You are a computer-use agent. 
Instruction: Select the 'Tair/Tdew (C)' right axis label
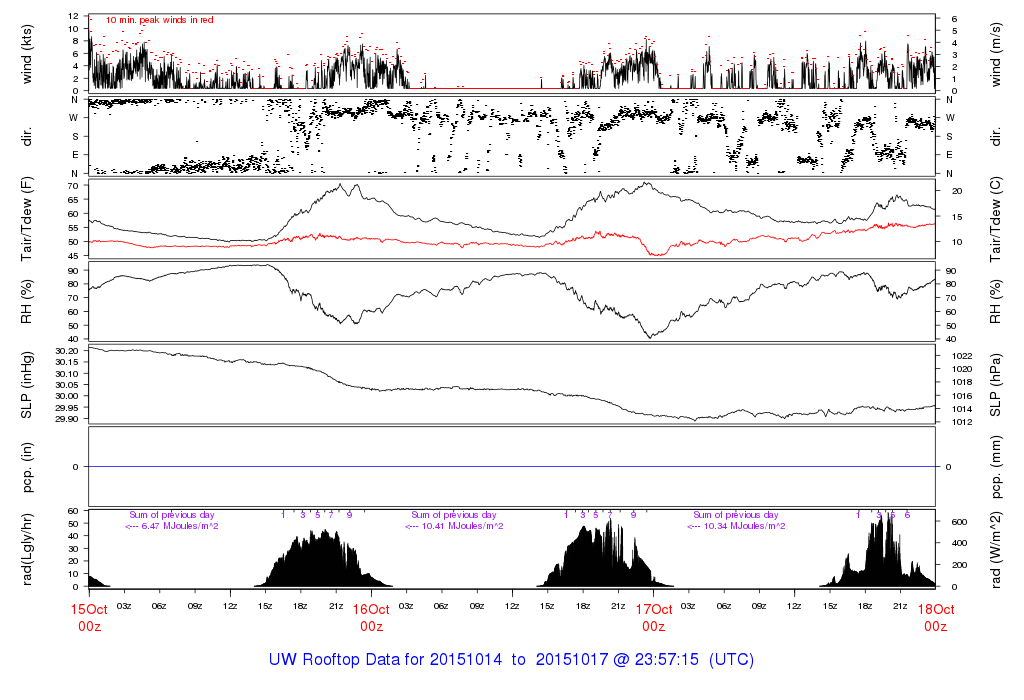[x=996, y=219]
